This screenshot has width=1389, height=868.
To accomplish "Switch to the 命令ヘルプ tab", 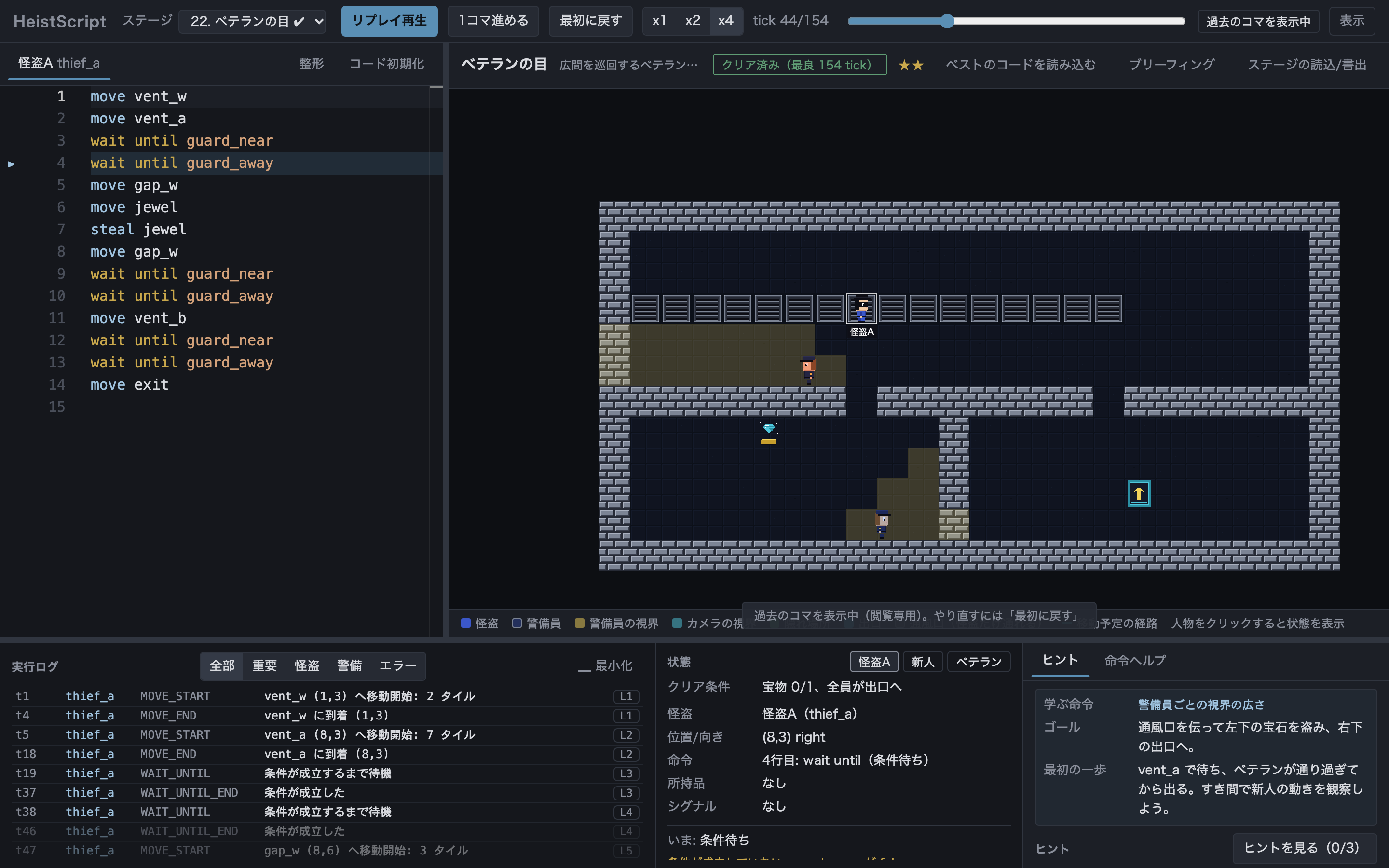I will click(x=1135, y=661).
